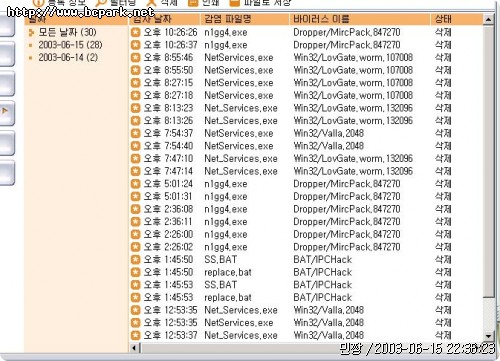The image size is (500, 361).
Task: Click the log icon for row 오후 10:26:37
Action: 135,45
